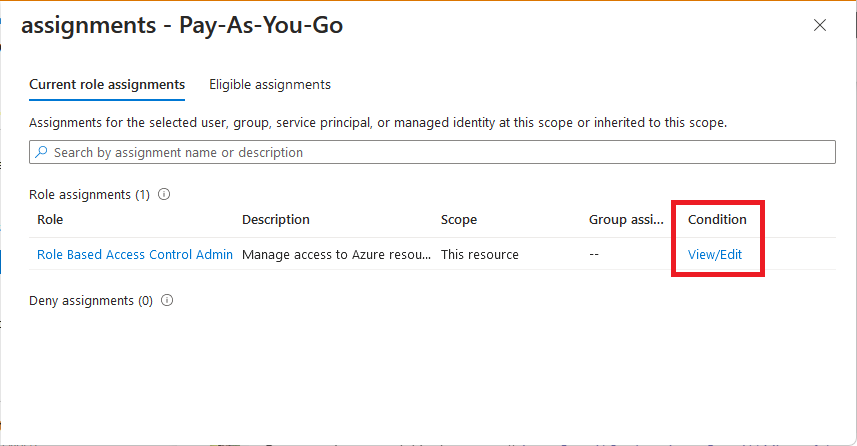
Task: Select the Current role assignments tab
Action: pos(107,85)
